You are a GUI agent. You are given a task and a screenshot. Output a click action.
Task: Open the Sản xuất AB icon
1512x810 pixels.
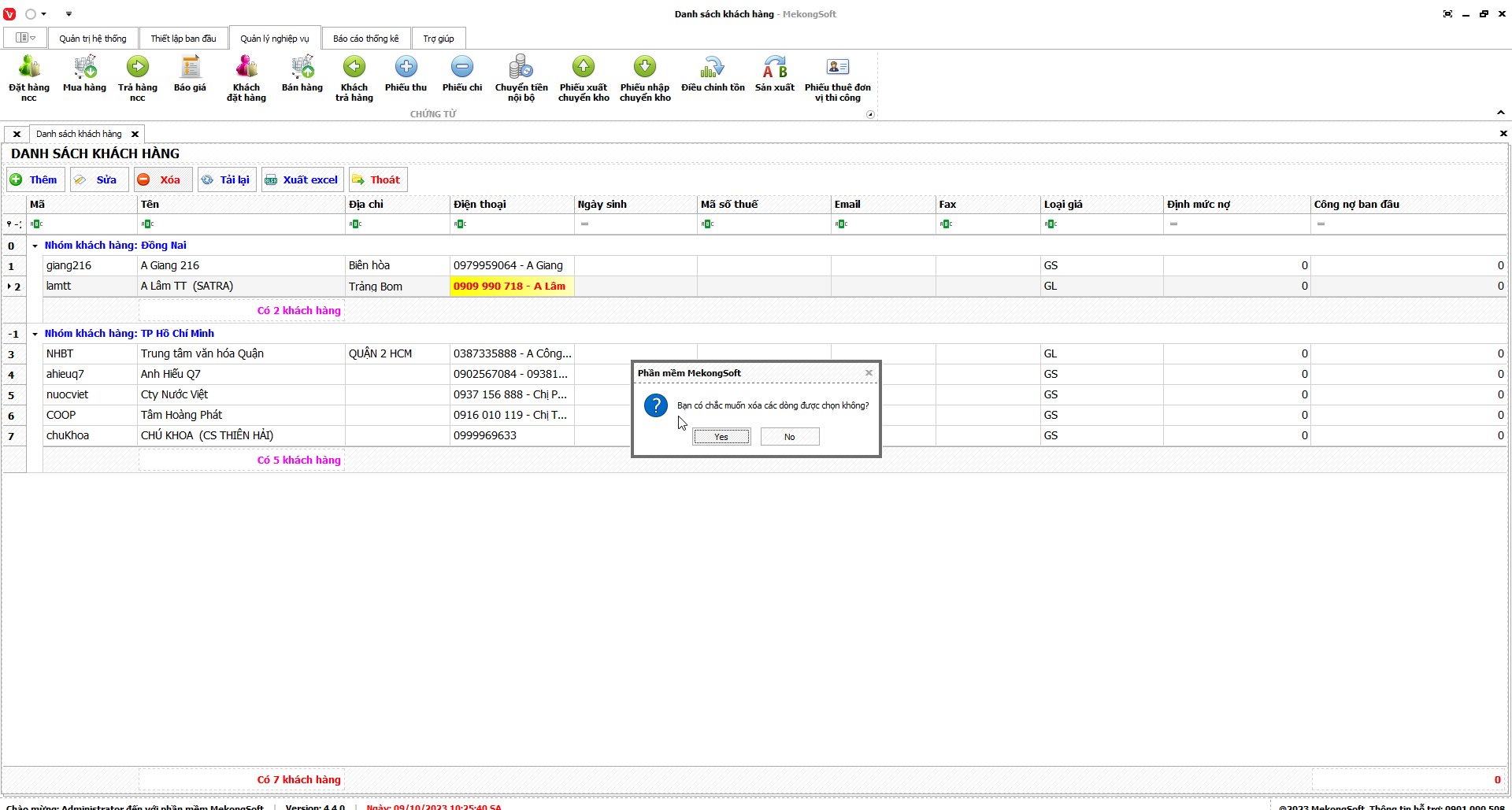(x=774, y=68)
